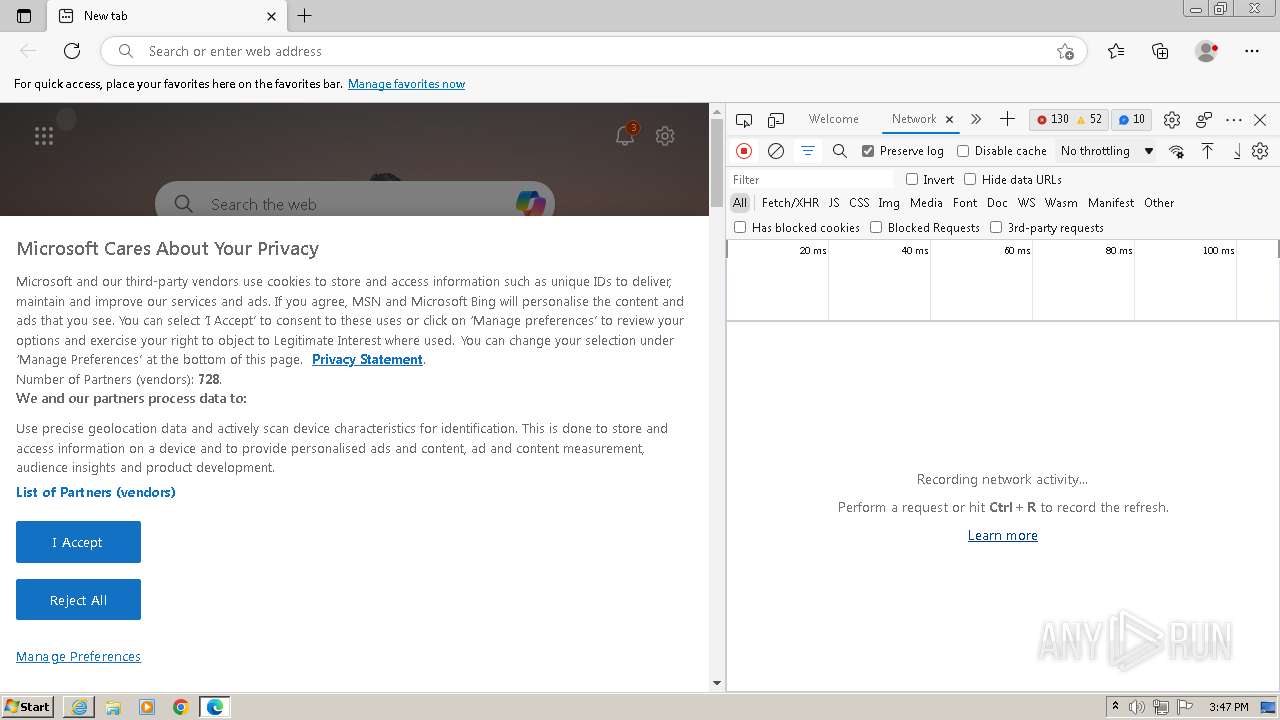Open the 10 issues badge
The image size is (1280, 720).
pyautogui.click(x=1131, y=119)
